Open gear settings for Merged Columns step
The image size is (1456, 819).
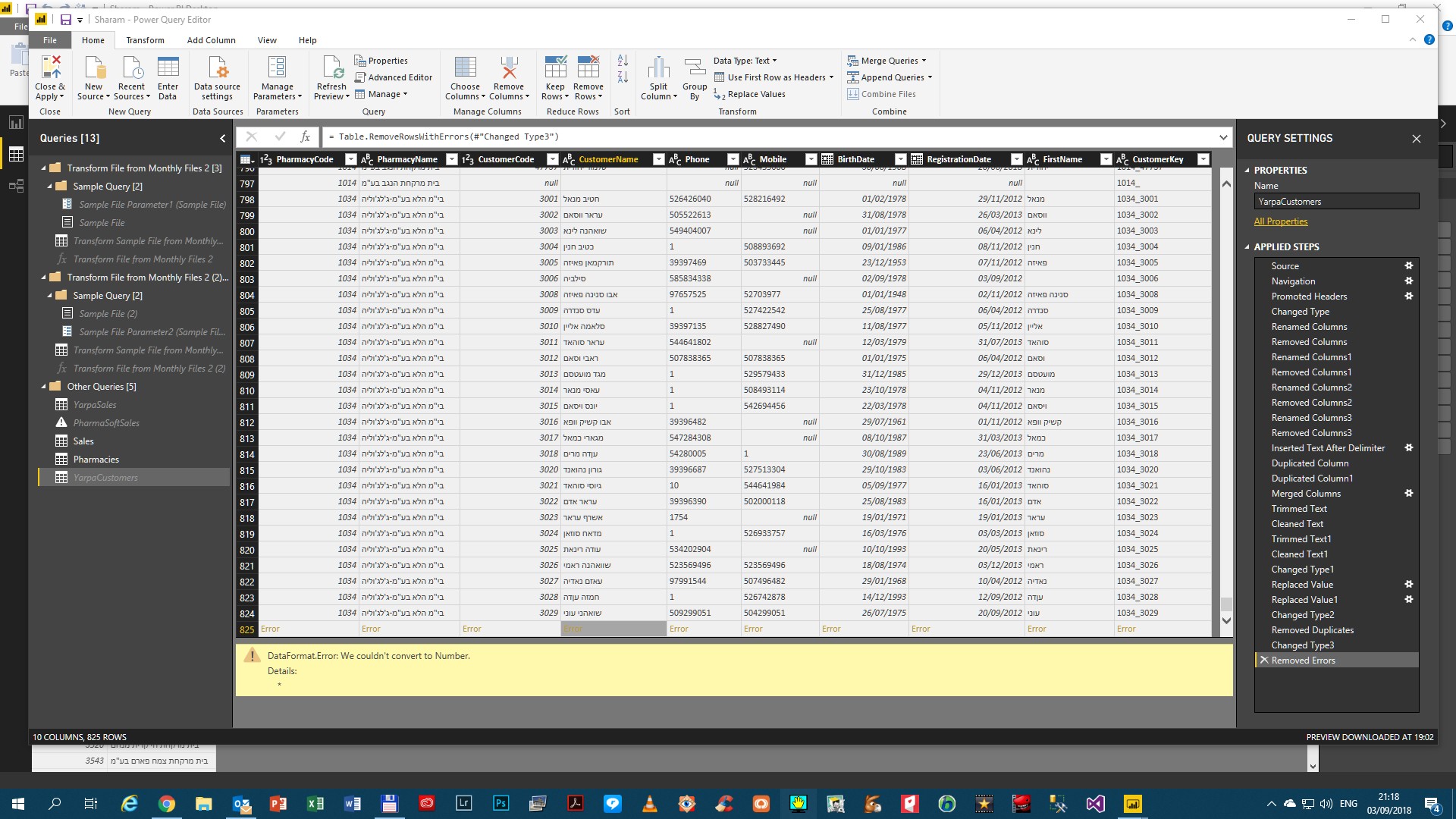coord(1408,494)
